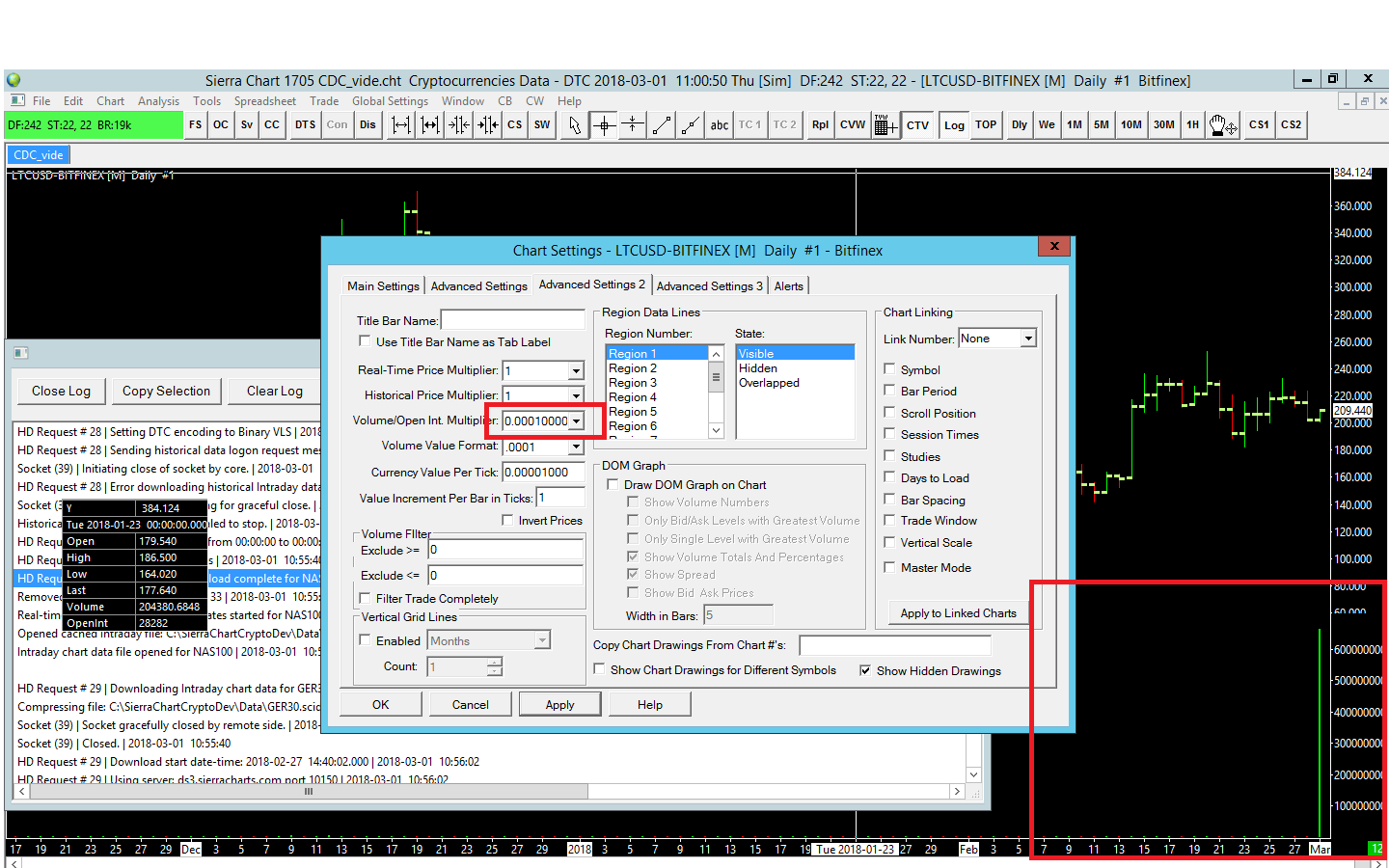
Task: Enable Use Title Bar Name as Tab Label
Action: pos(365,341)
